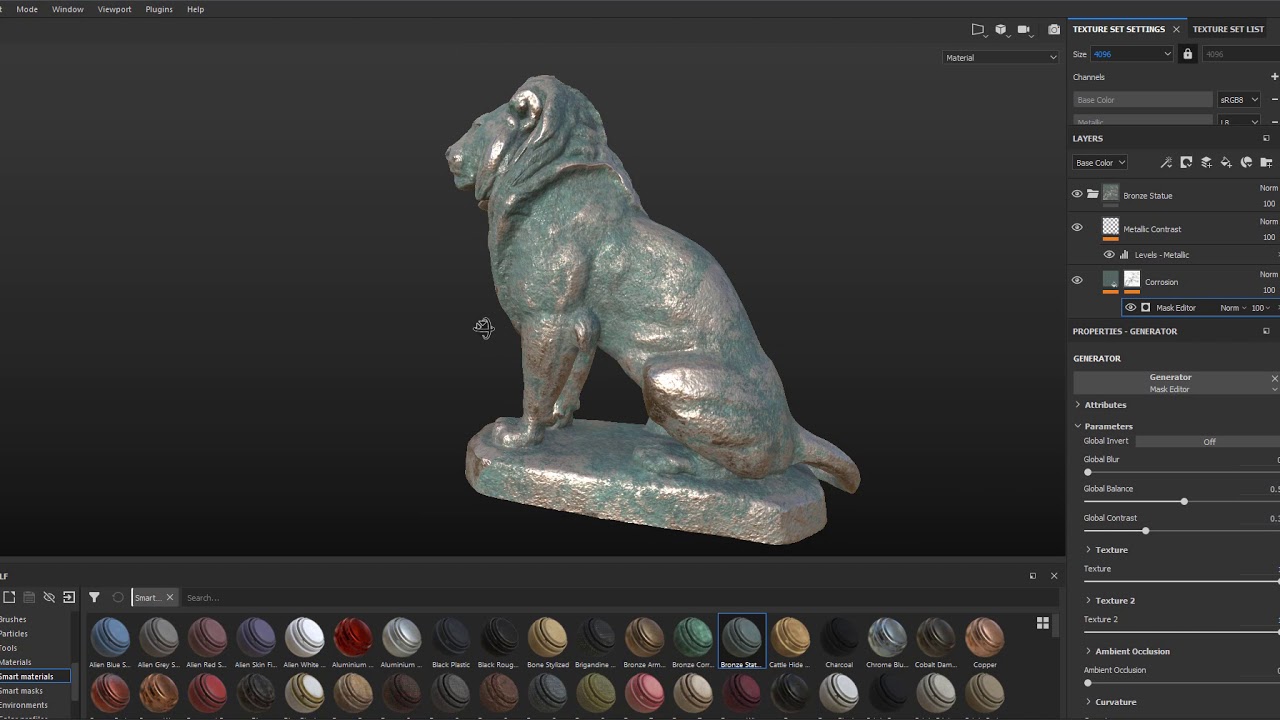
Task: Click the lock icon next to Size
Action: click(x=1188, y=54)
